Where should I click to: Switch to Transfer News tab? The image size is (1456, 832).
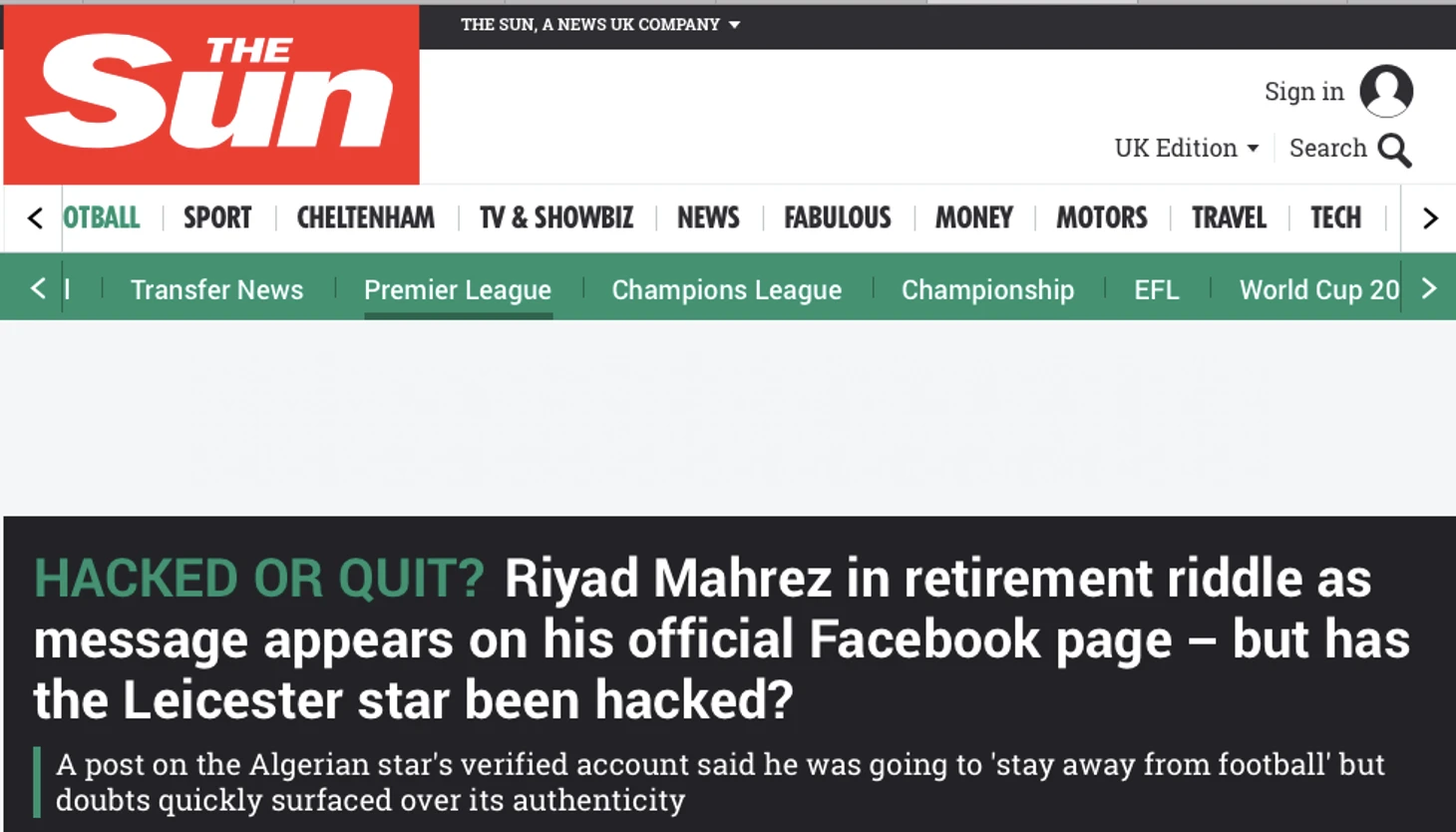[x=216, y=289]
